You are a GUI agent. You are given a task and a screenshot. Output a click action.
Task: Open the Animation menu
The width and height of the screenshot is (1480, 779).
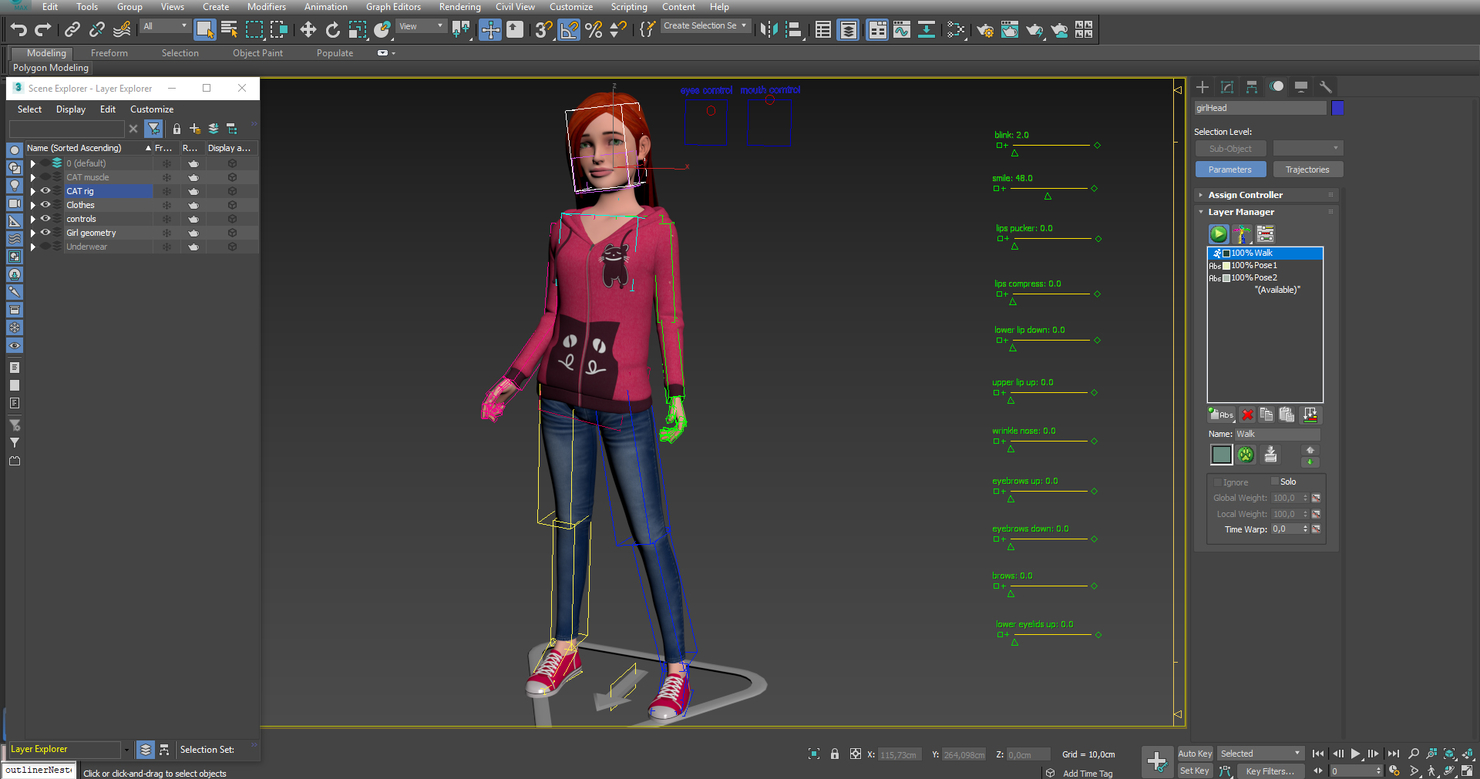[x=325, y=7]
